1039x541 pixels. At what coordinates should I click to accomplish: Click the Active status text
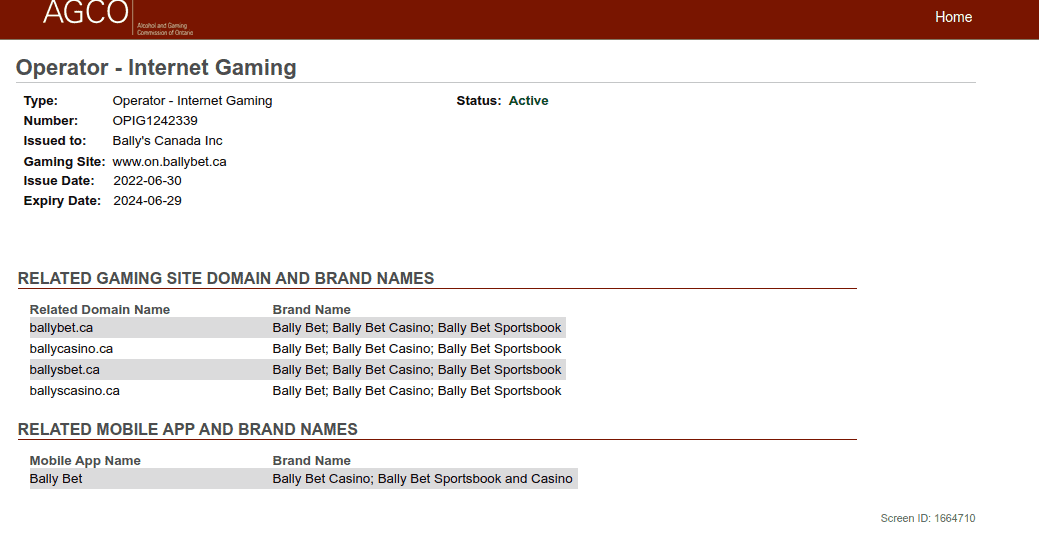[528, 101]
